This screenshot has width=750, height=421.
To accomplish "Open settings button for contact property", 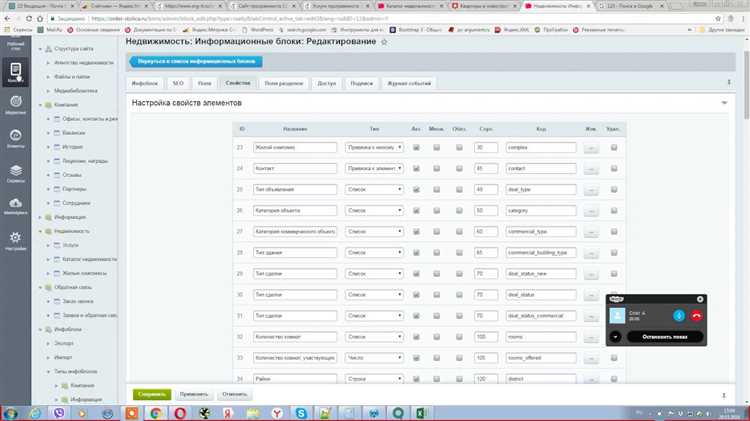I will tap(591, 169).
